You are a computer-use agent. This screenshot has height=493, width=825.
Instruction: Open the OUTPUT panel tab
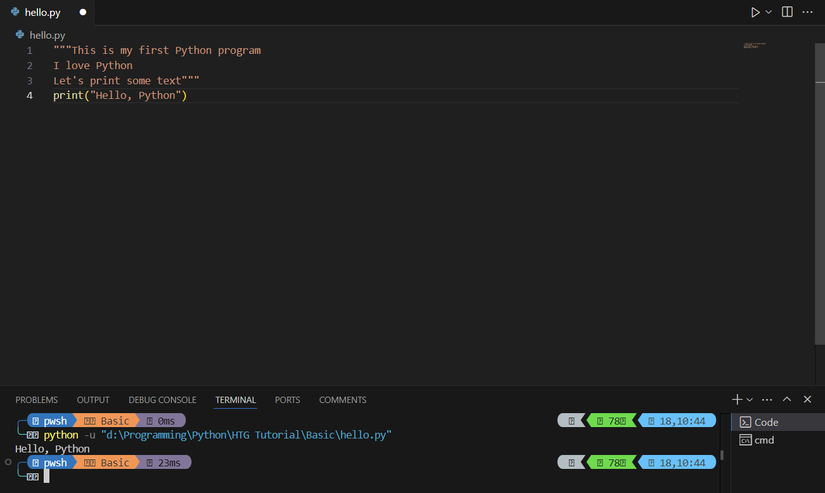click(93, 400)
